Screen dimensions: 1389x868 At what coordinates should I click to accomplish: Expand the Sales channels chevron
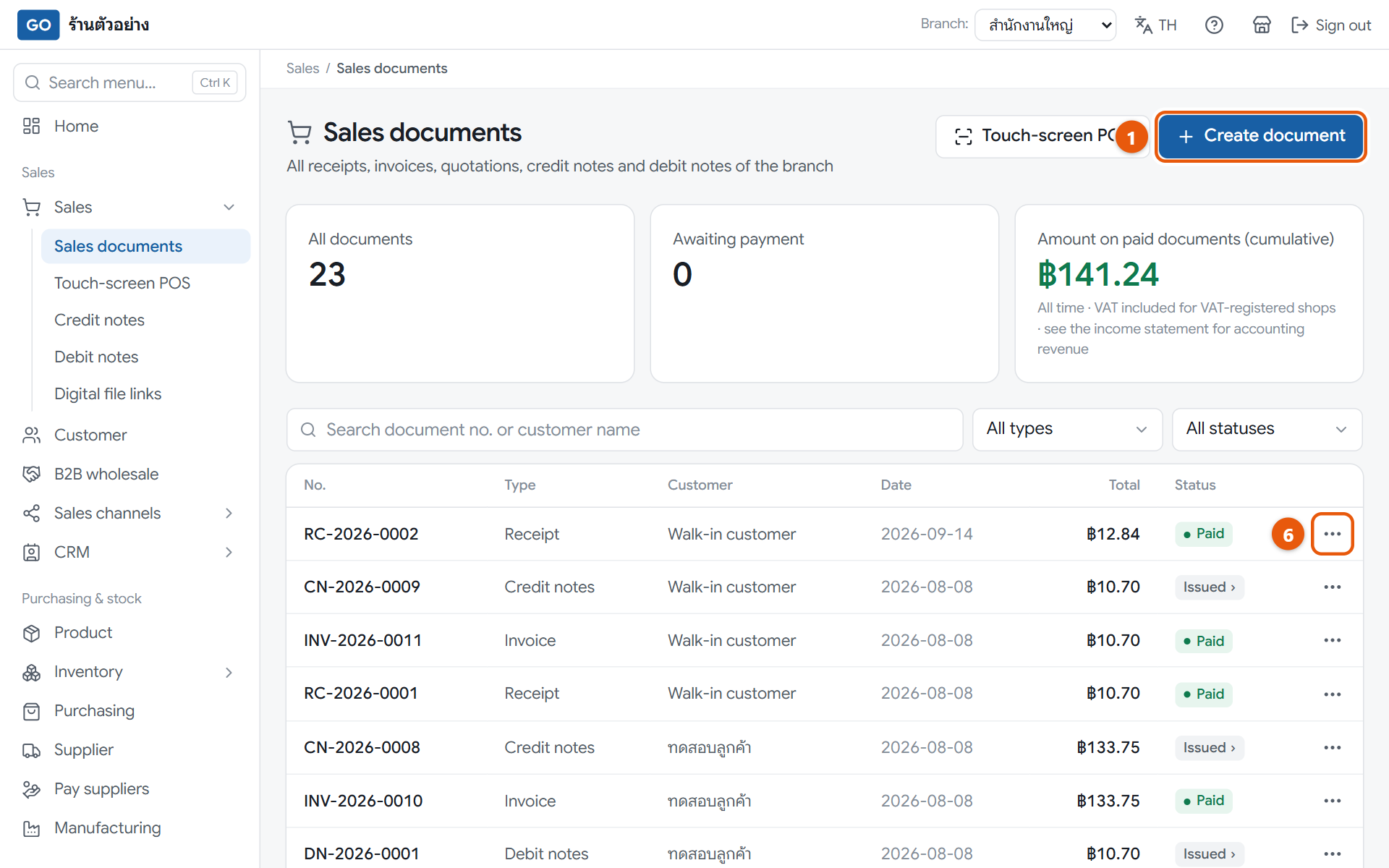[229, 513]
